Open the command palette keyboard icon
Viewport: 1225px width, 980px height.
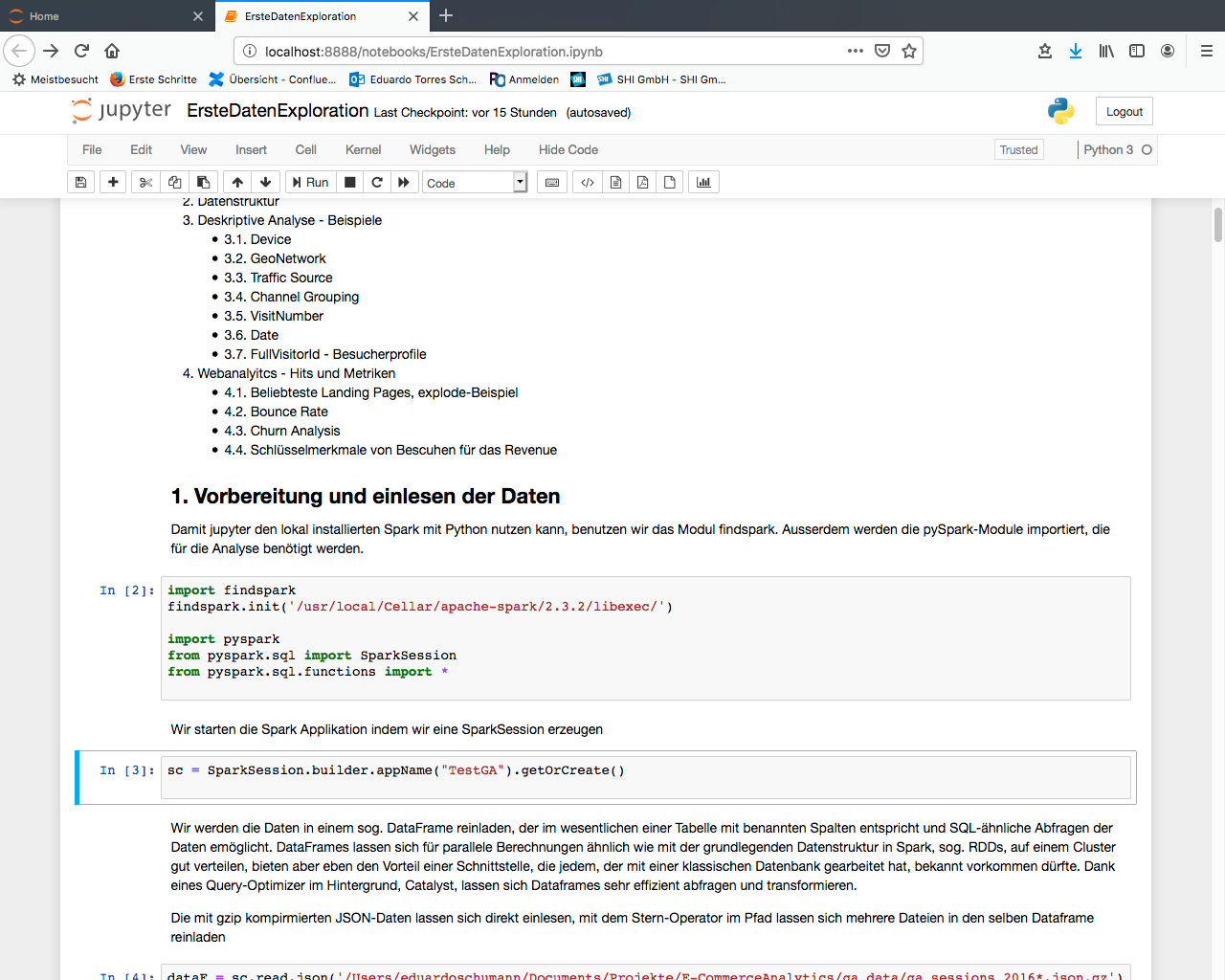(x=552, y=183)
